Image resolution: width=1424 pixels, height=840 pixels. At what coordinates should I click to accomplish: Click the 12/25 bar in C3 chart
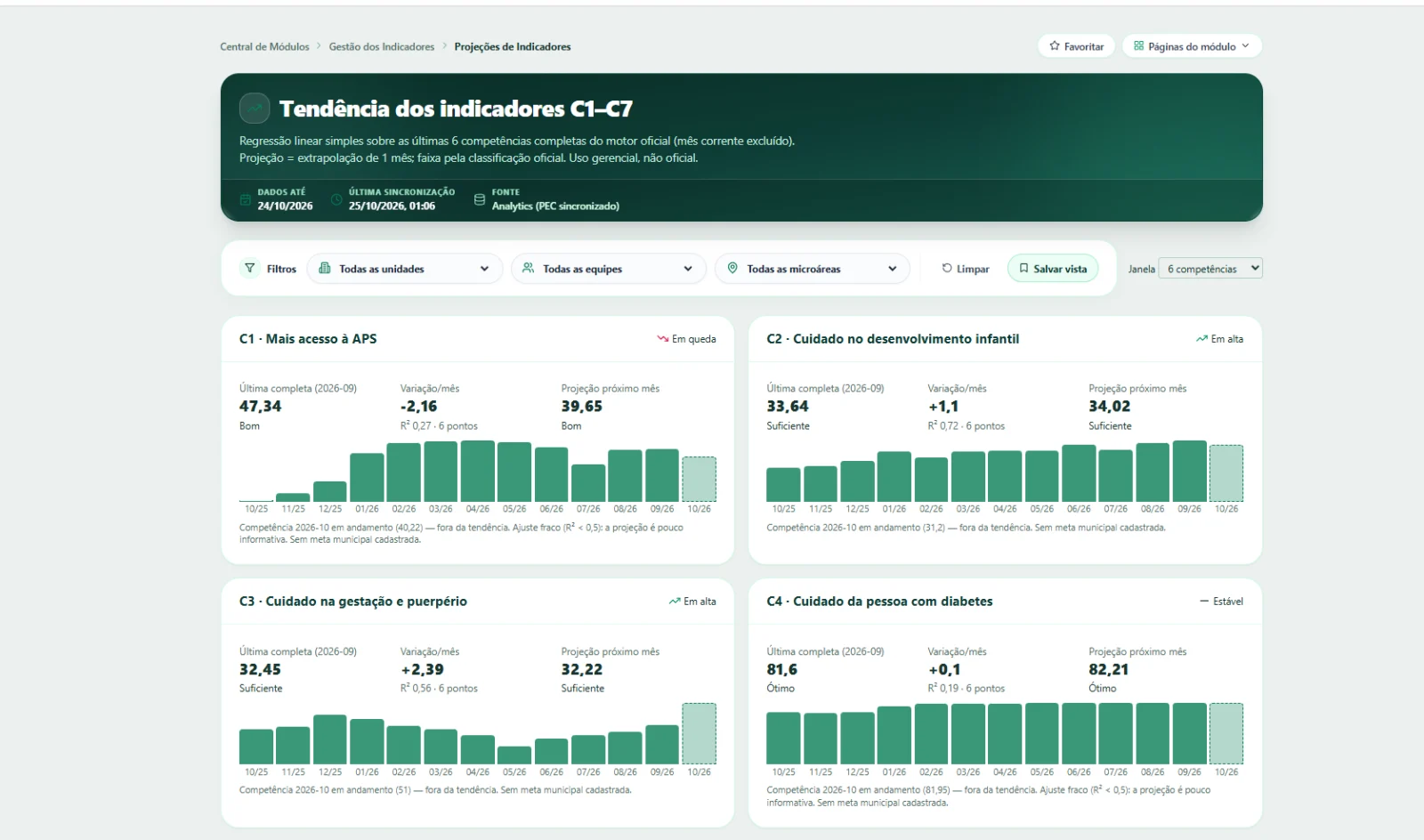pos(330,739)
